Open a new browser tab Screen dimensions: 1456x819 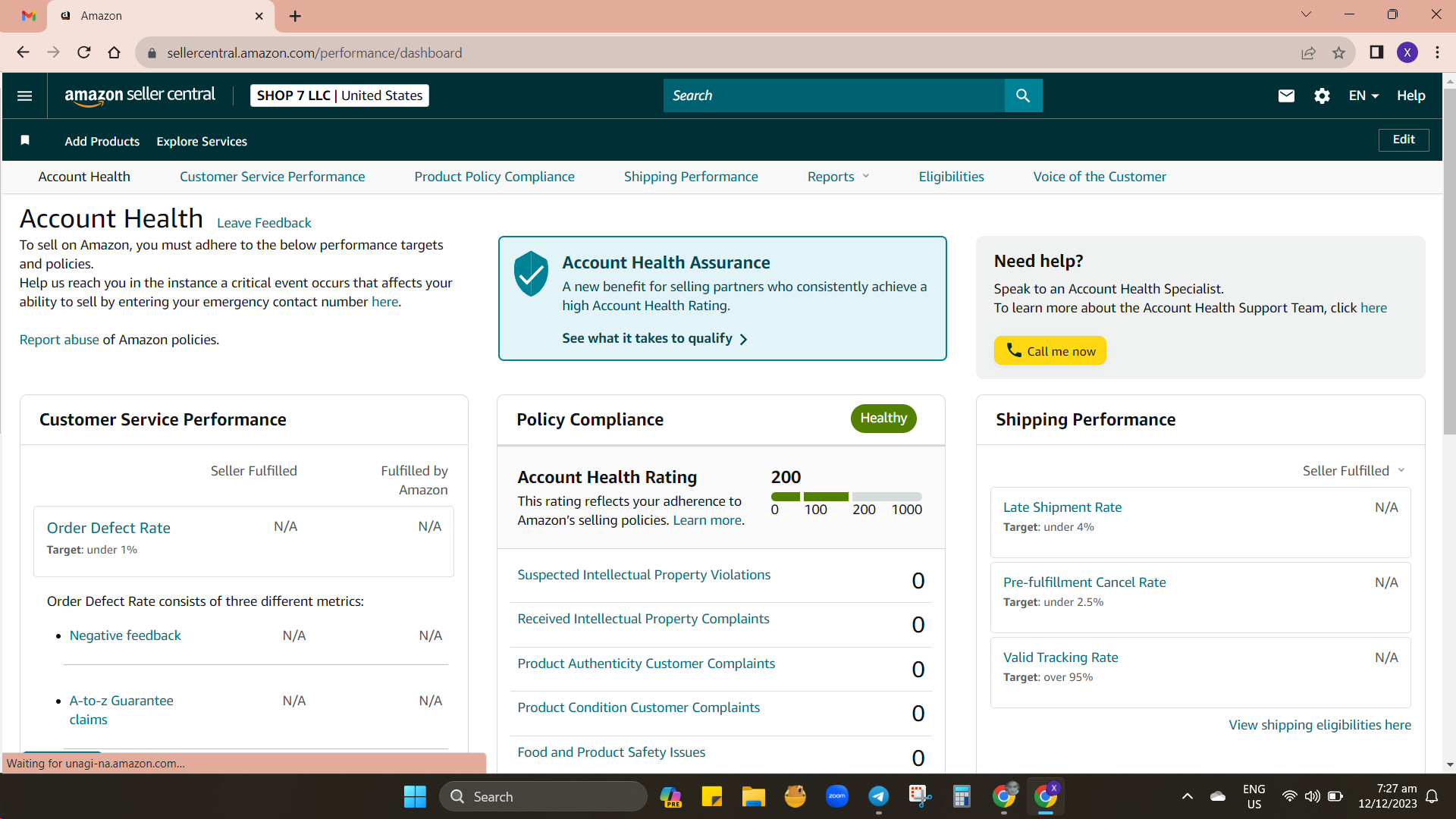[x=295, y=16]
